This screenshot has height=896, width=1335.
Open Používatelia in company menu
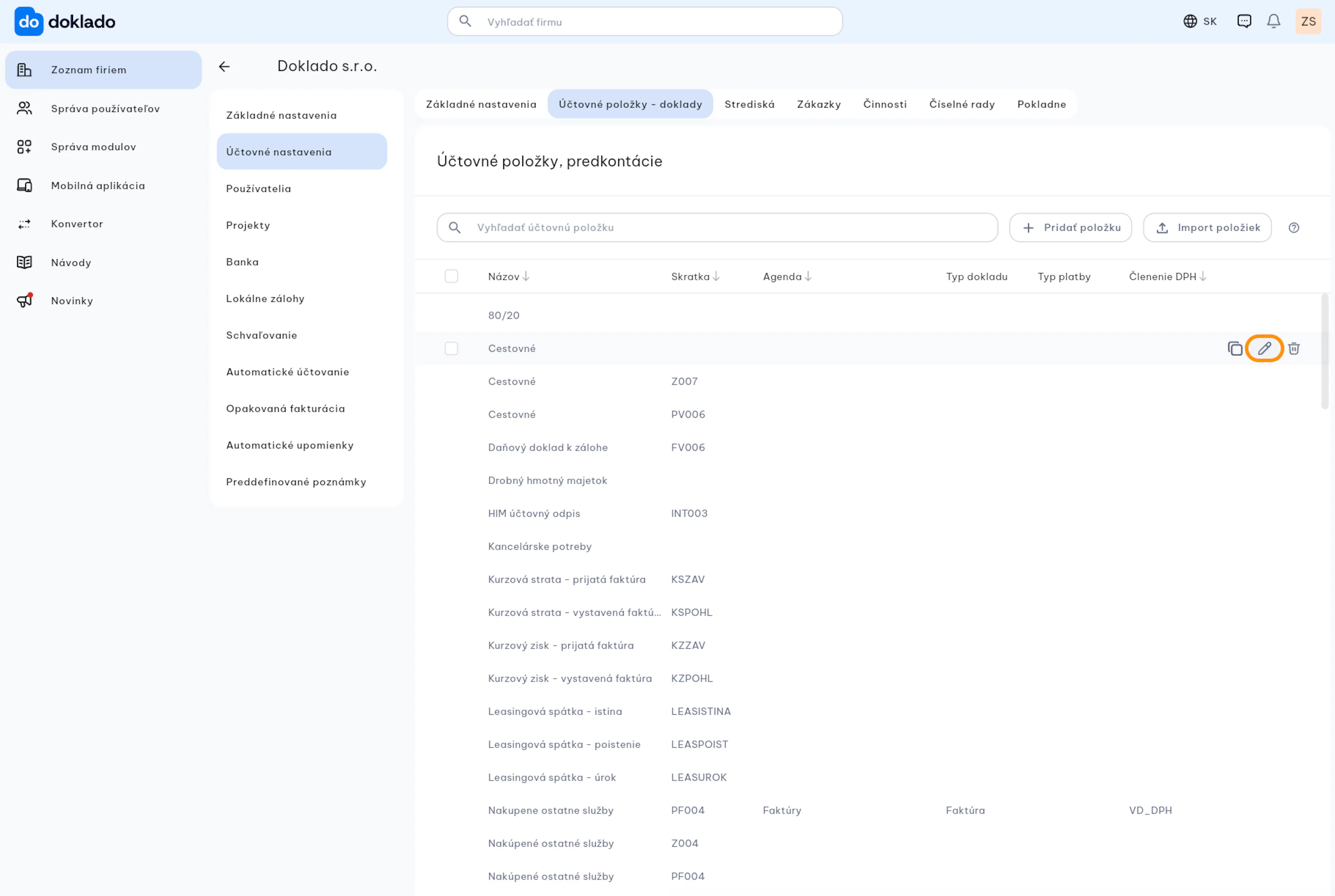pos(302,188)
